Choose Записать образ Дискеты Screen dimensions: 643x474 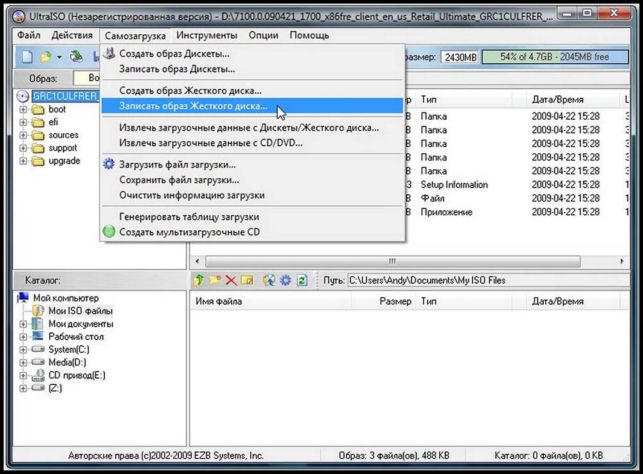[x=252, y=68]
